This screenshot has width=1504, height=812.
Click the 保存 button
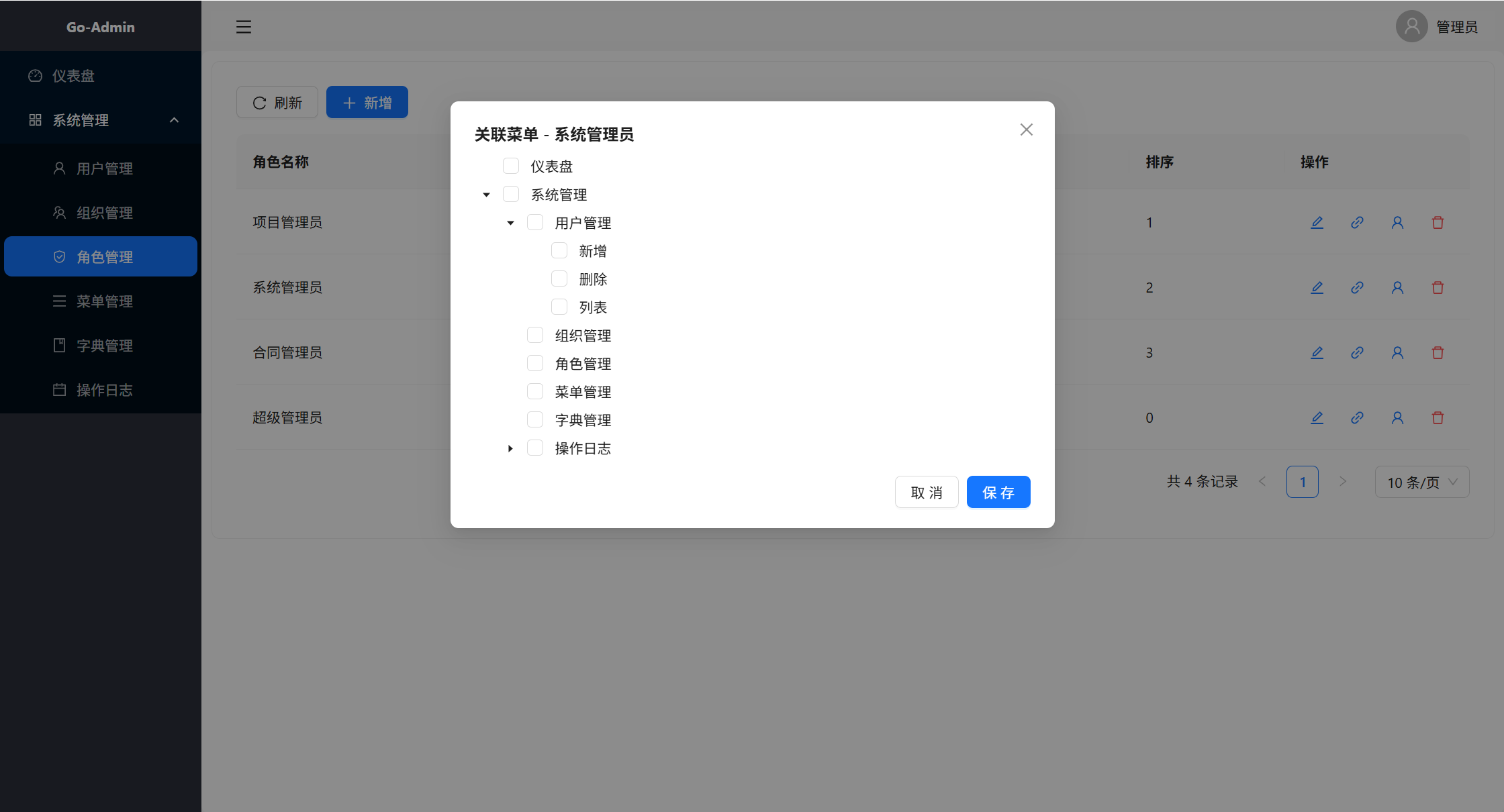coord(998,493)
